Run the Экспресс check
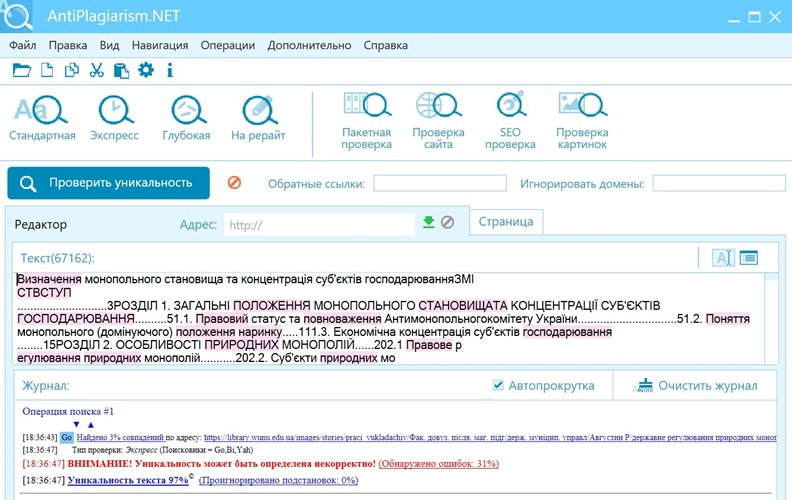The height and width of the screenshot is (500, 792). (114, 119)
